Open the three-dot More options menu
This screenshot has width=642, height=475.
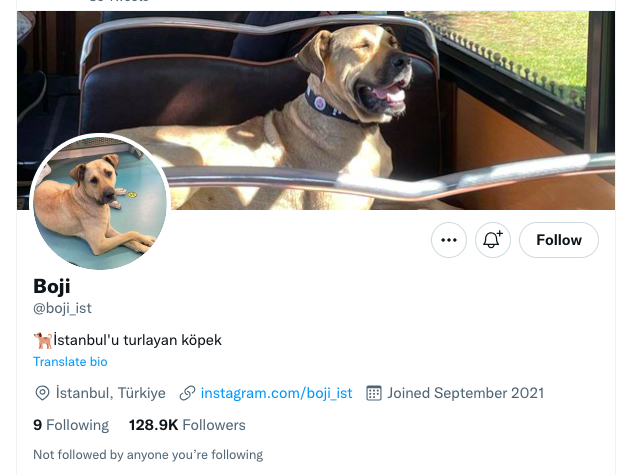tap(448, 240)
